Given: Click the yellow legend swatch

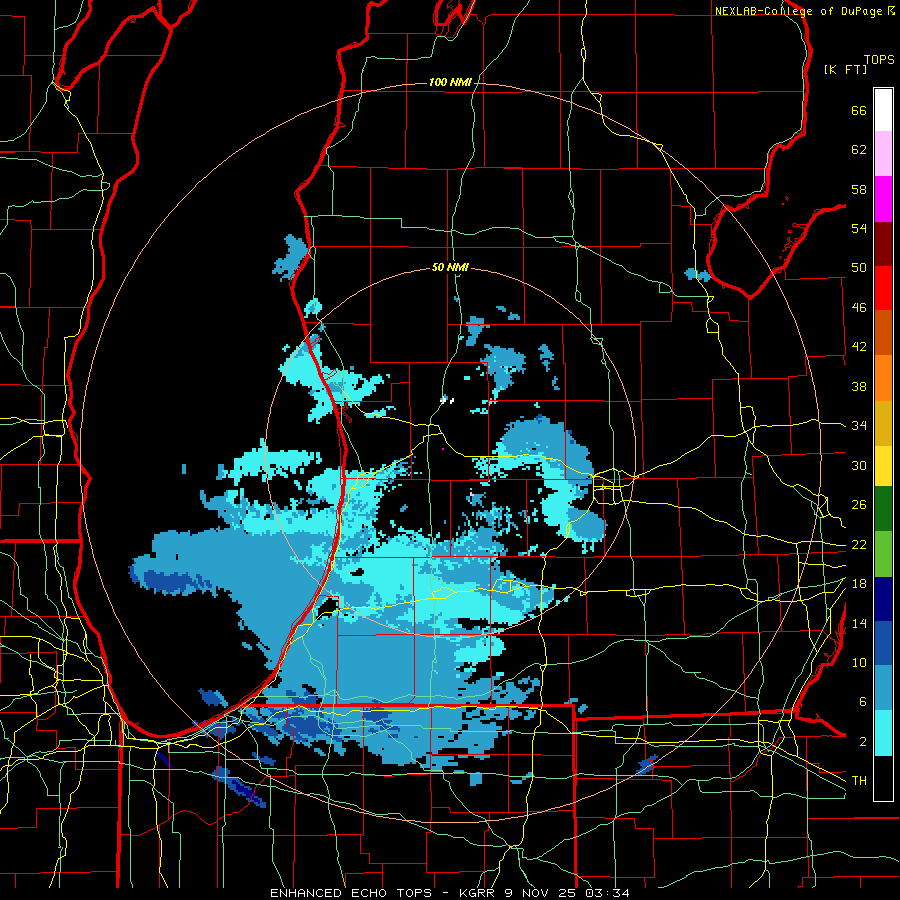Looking at the screenshot, I should 883,466.
